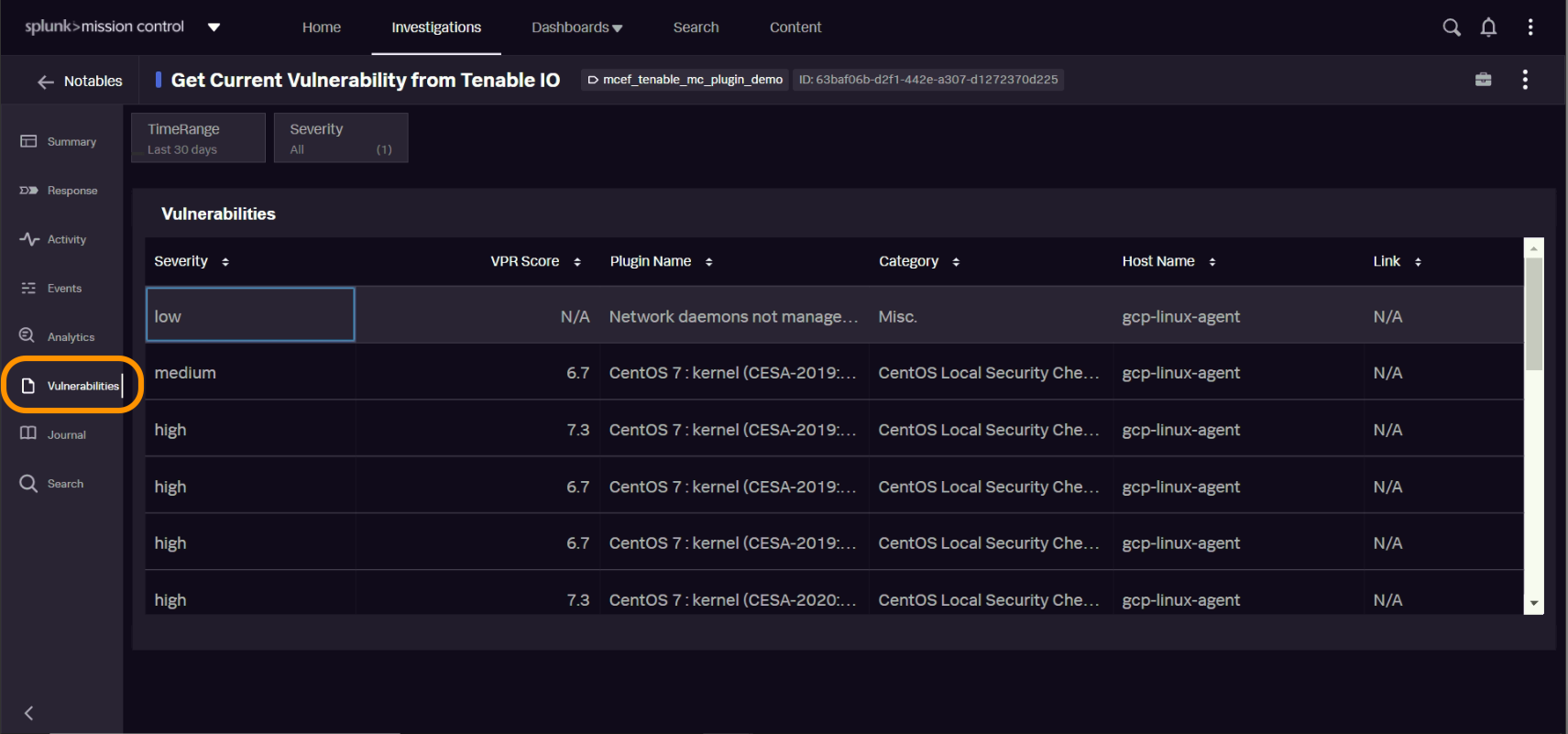Click the Vulnerabilities document icon

pos(28,386)
